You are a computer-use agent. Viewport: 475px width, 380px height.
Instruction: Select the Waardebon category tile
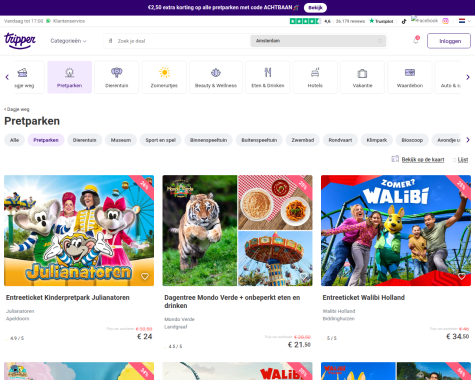[410, 77]
